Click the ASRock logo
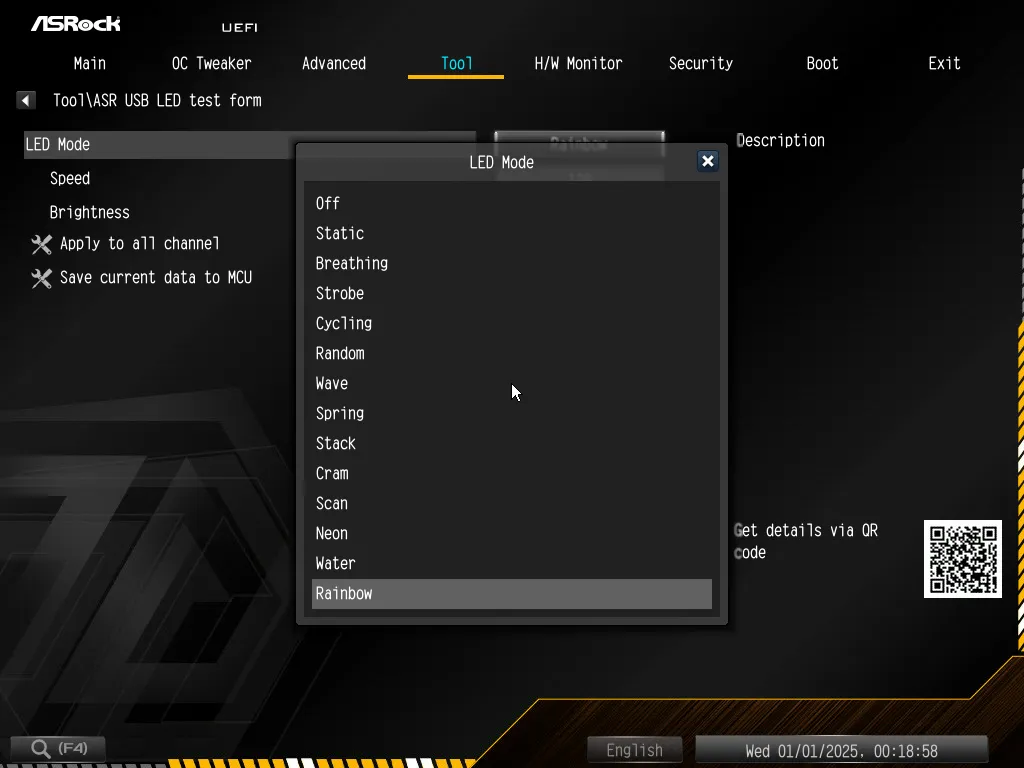The width and height of the screenshot is (1024, 768). pyautogui.click(x=76, y=23)
